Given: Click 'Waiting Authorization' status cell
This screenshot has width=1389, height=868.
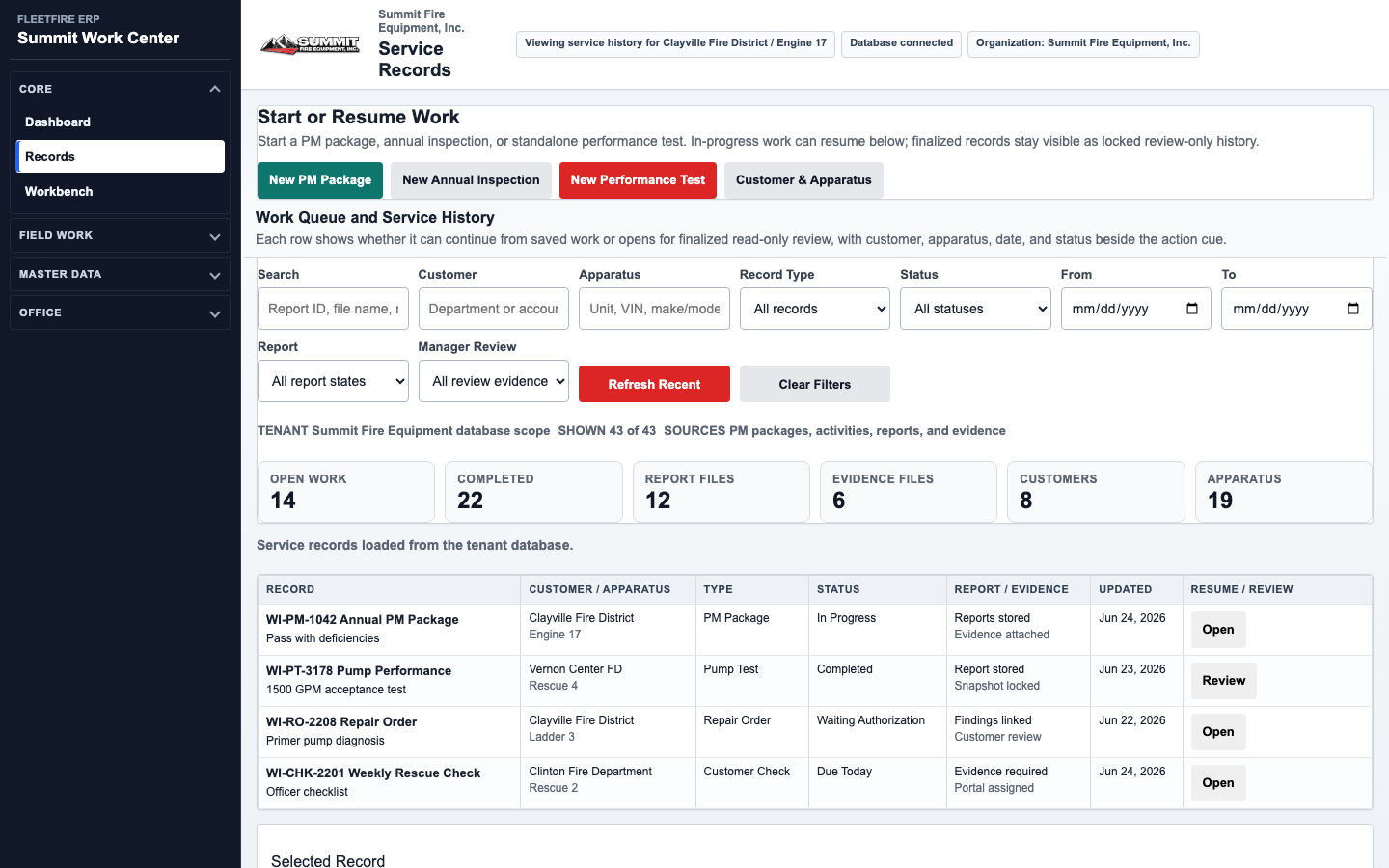Looking at the screenshot, I should tap(870, 720).
